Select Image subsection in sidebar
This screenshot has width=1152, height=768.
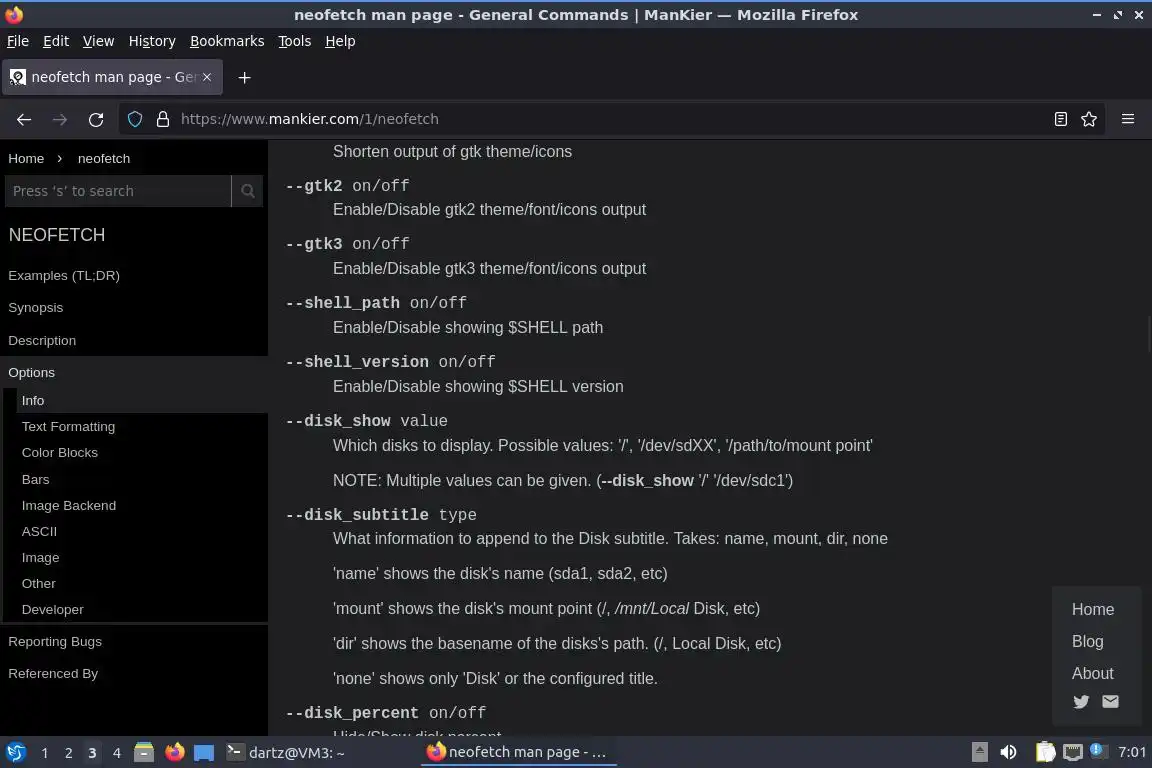(x=40, y=558)
